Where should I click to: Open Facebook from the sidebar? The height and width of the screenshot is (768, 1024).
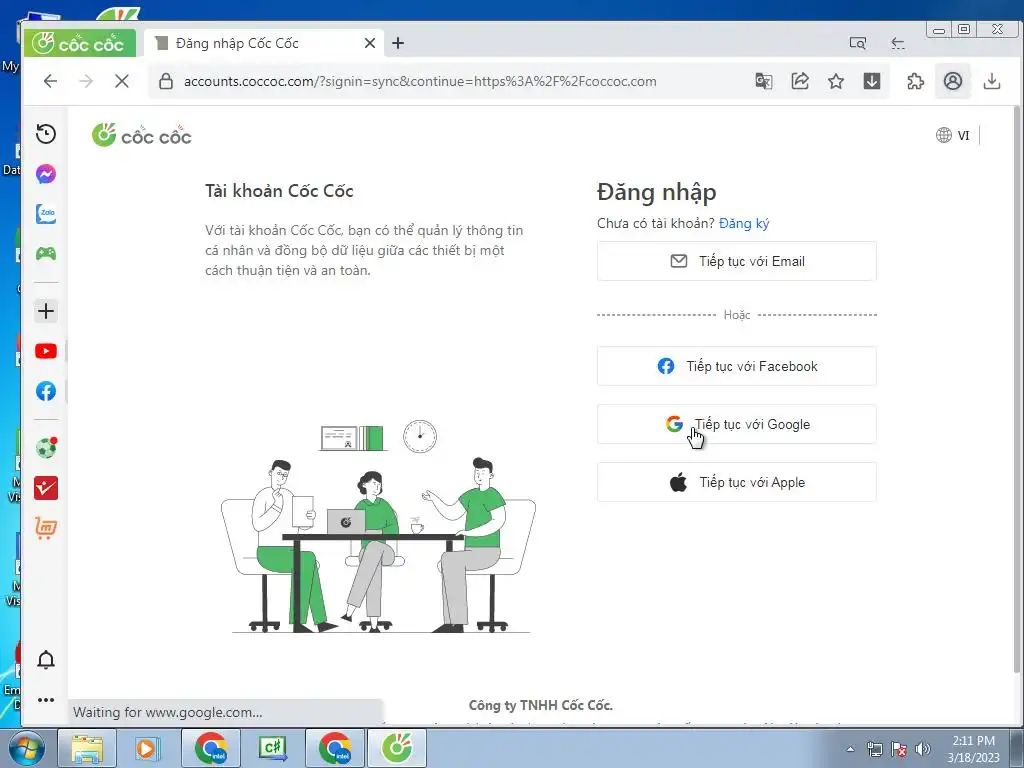46,391
